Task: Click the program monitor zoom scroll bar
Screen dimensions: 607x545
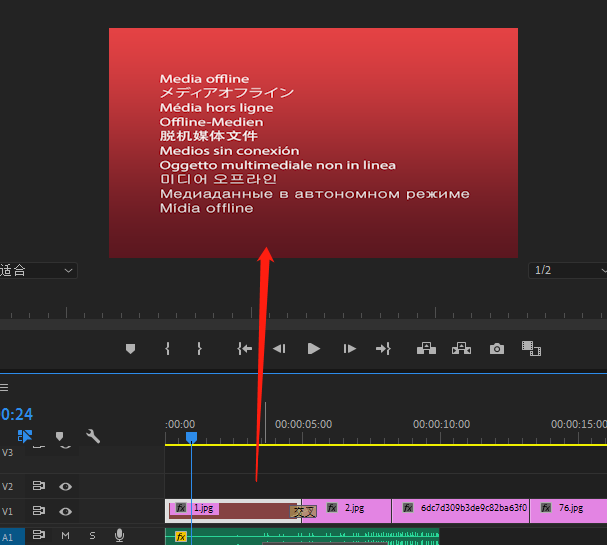Action: [304, 324]
